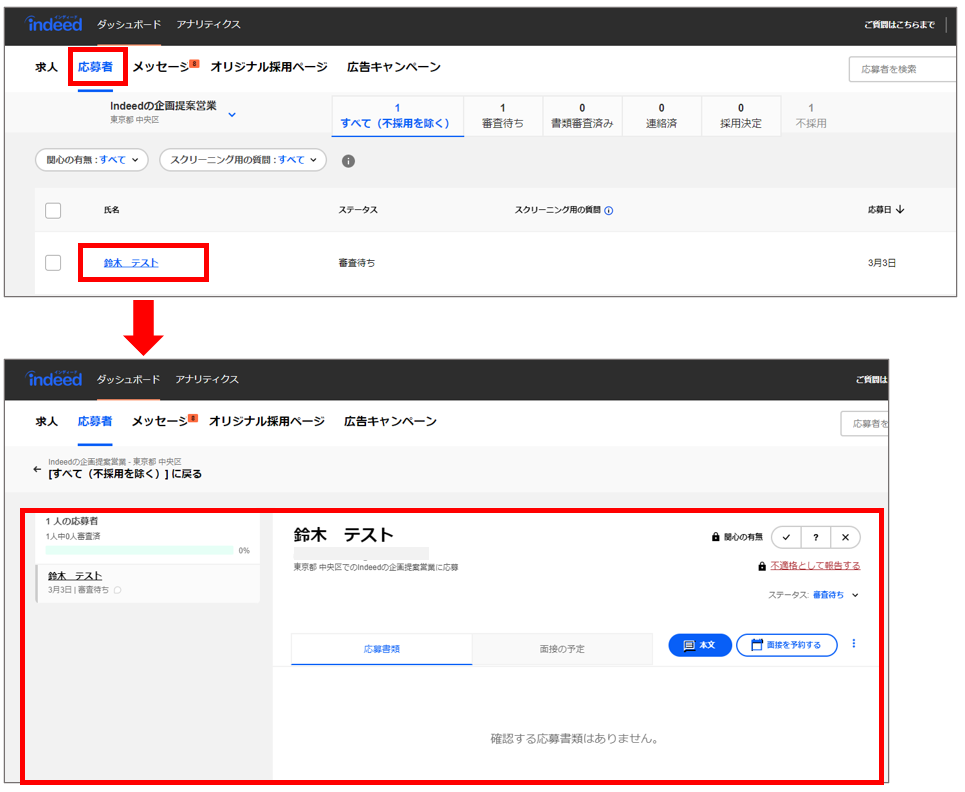965x792 pixels.
Task: Select 鈴木 テスト in the applicant sidebar list
Action: [75, 576]
